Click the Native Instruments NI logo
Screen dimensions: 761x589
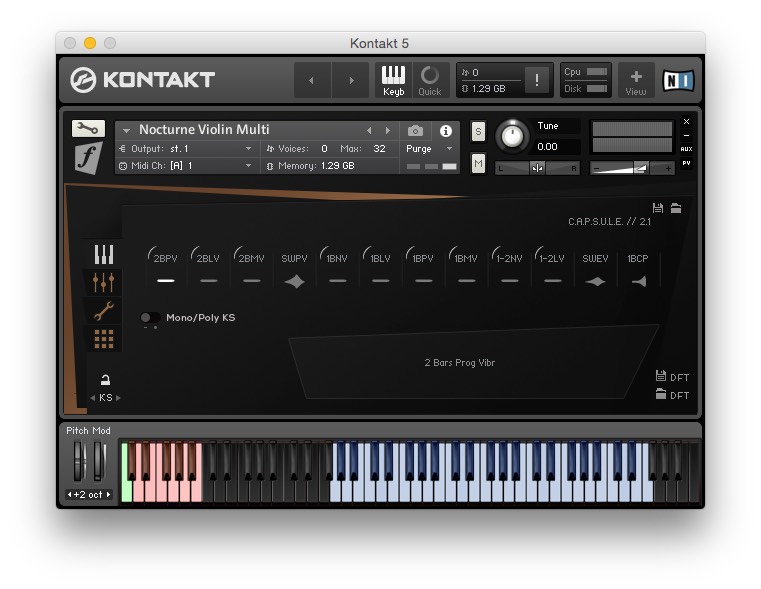[x=678, y=81]
